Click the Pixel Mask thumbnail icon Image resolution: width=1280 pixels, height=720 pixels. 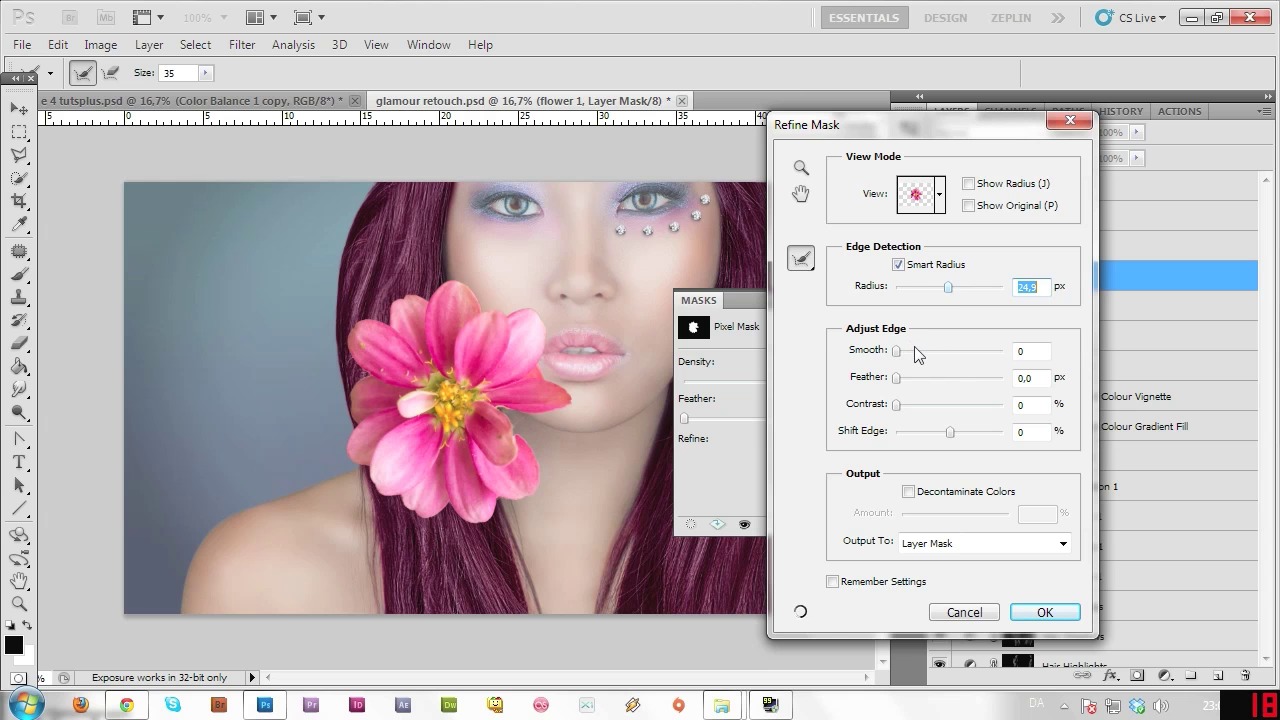693,327
